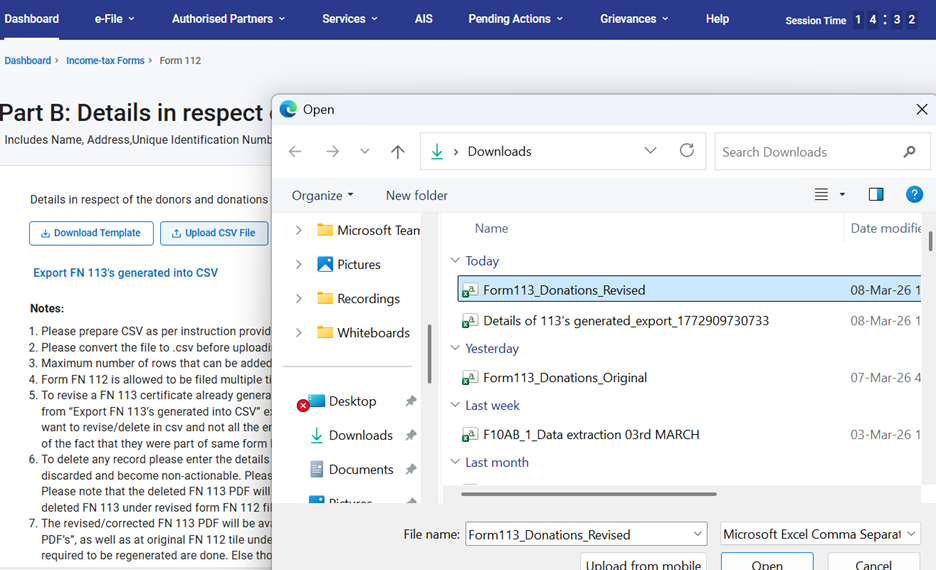Collapse the Yesterday file group
936x570 pixels.
coord(455,349)
